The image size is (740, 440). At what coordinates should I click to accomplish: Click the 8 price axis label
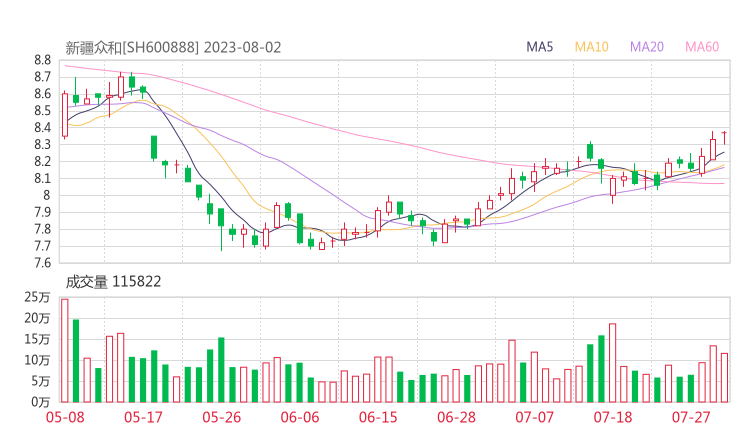tap(46, 195)
